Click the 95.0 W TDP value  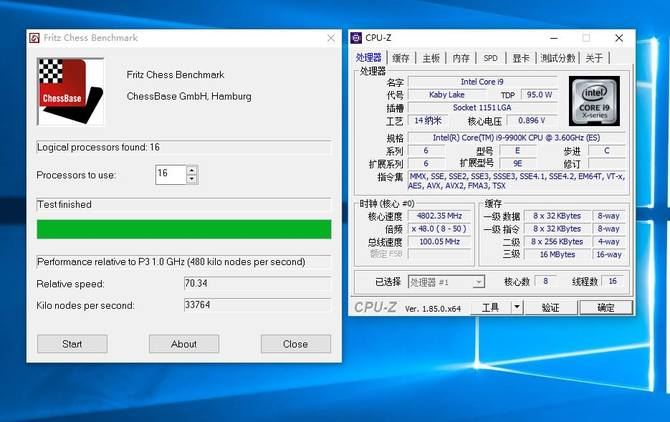click(539, 95)
